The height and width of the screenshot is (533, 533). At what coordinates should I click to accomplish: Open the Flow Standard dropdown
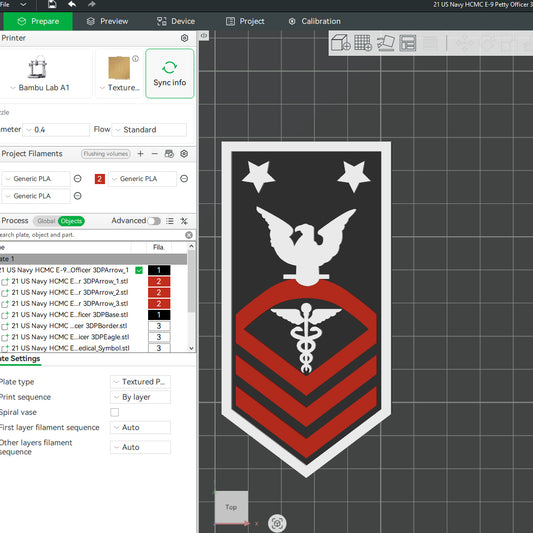point(149,130)
